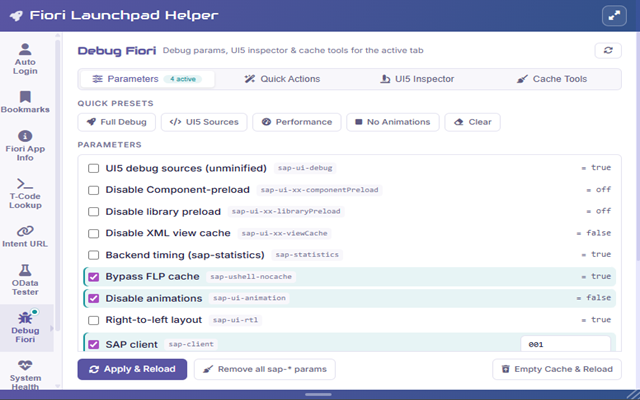Enable UI5 debug sources (unminified) checkbox

(x=93, y=168)
